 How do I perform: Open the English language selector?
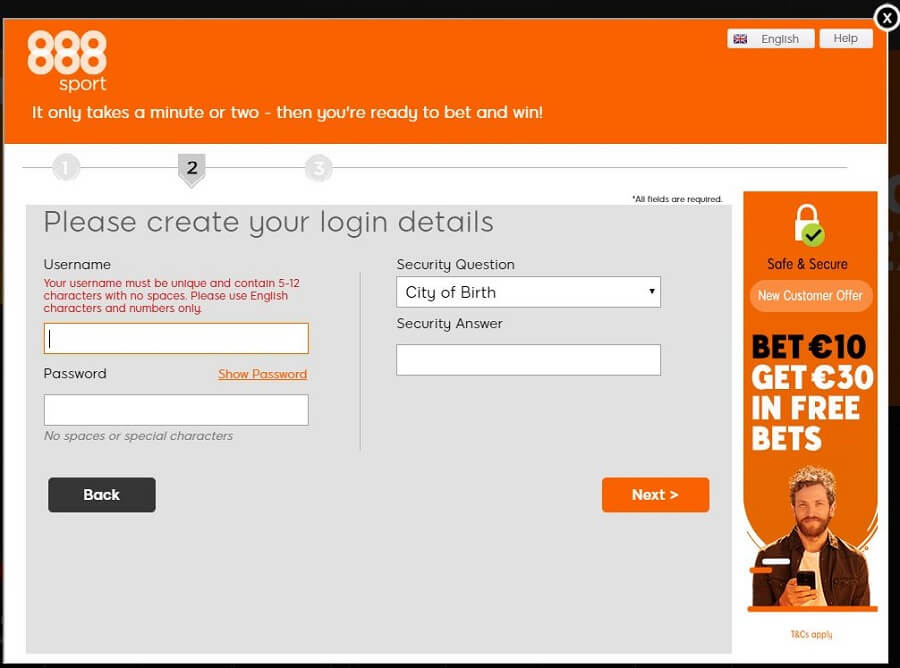770,38
